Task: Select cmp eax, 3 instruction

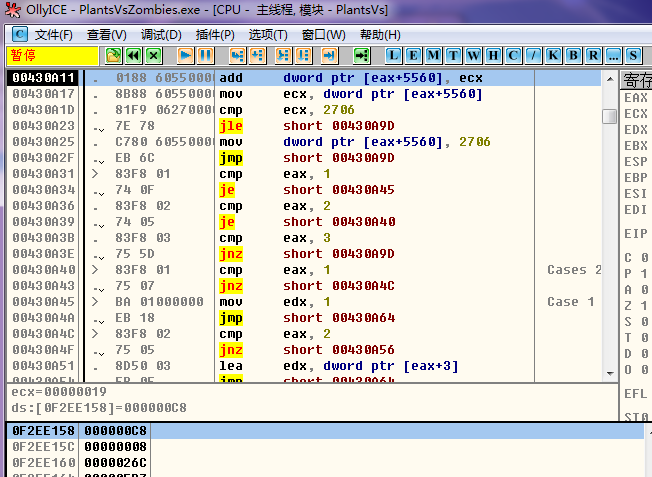Action: [x=275, y=238]
